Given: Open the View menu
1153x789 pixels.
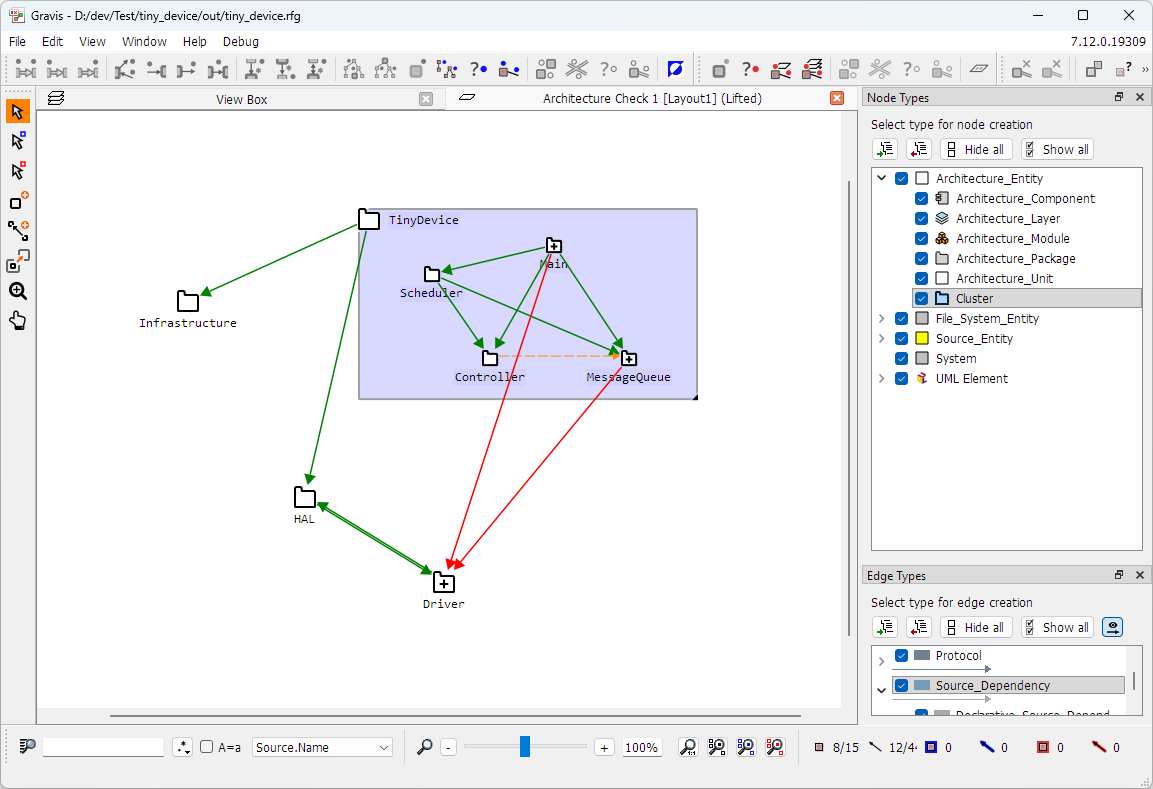Looking at the screenshot, I should [x=92, y=42].
